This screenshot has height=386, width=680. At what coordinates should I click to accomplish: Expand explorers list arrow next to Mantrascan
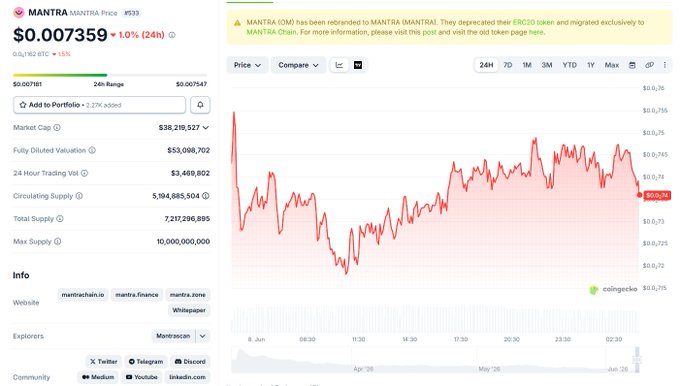pos(203,336)
